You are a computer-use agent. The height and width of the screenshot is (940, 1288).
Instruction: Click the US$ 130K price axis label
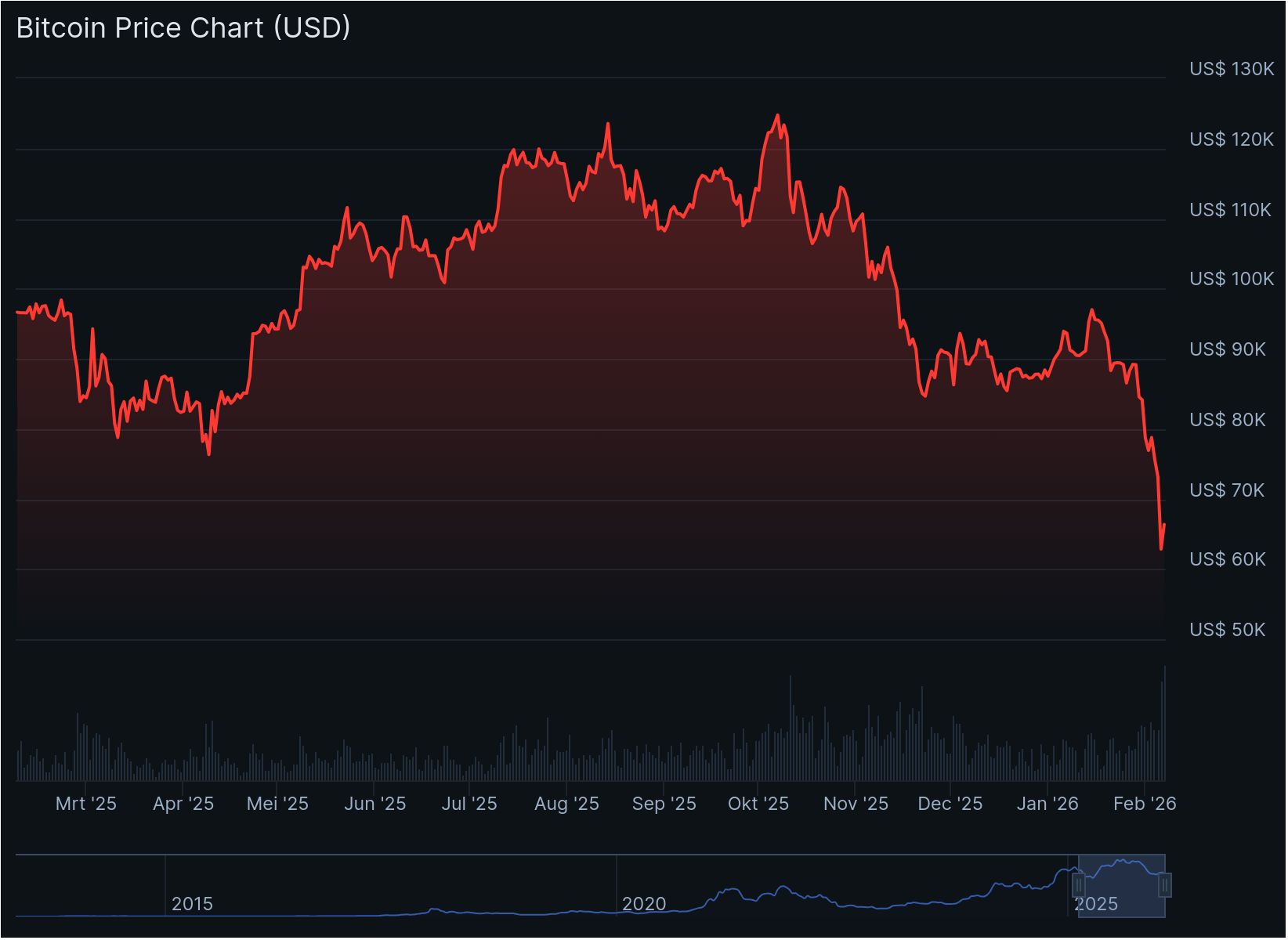tap(1232, 70)
